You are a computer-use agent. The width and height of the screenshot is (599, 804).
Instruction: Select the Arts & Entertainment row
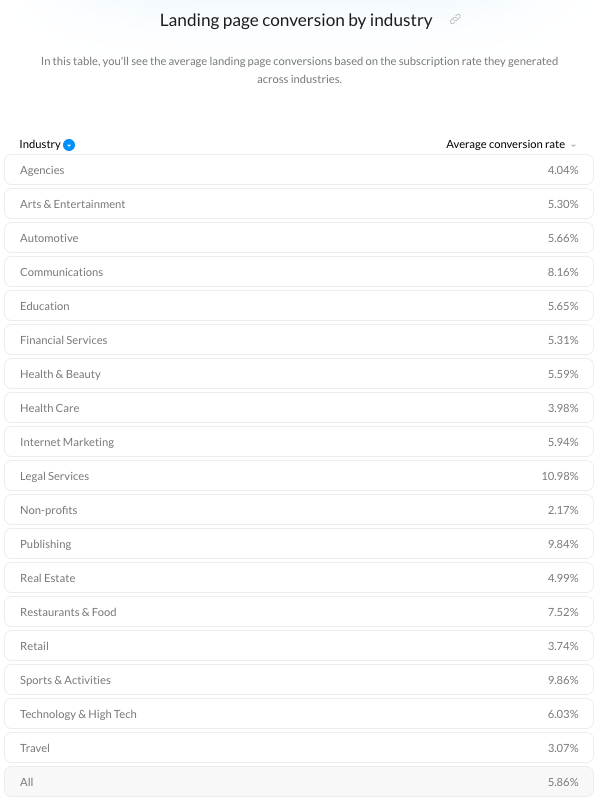click(x=299, y=204)
